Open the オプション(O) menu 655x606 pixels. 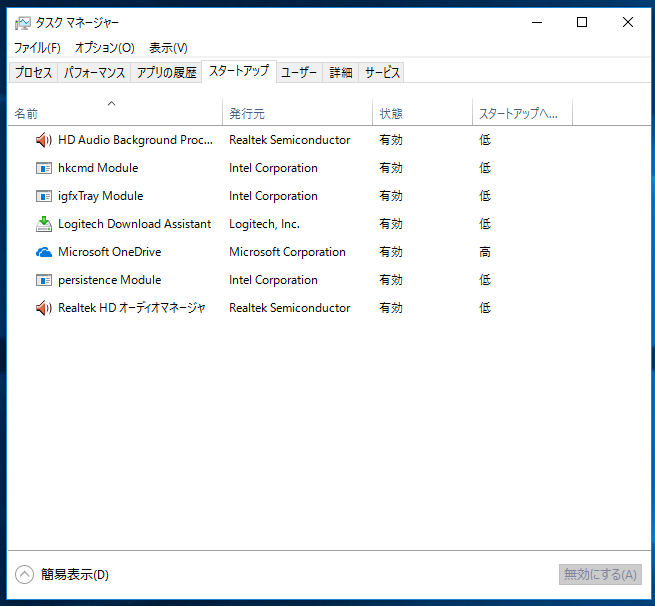pyautogui.click(x=104, y=48)
